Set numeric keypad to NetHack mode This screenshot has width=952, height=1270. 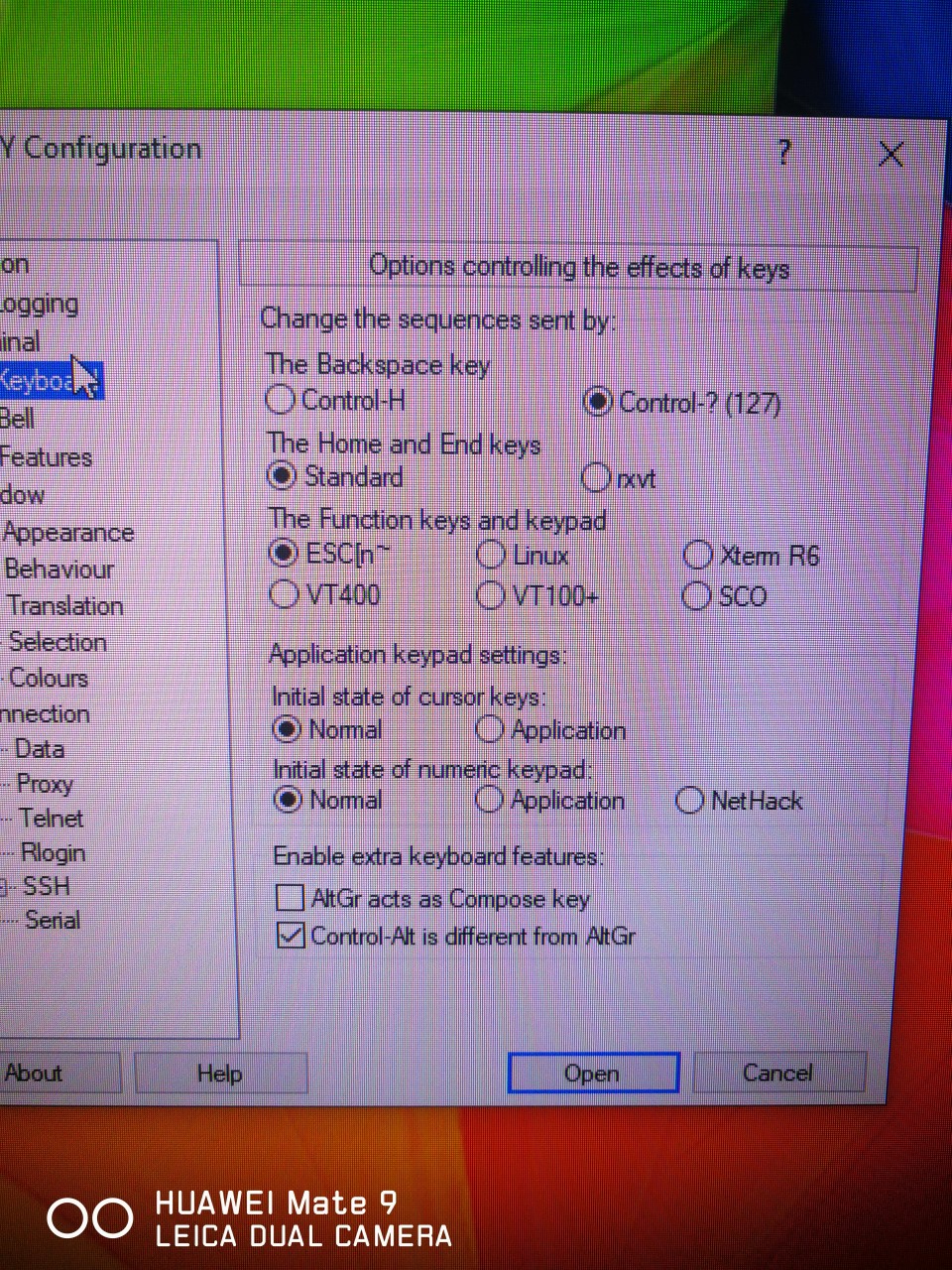pos(689,800)
